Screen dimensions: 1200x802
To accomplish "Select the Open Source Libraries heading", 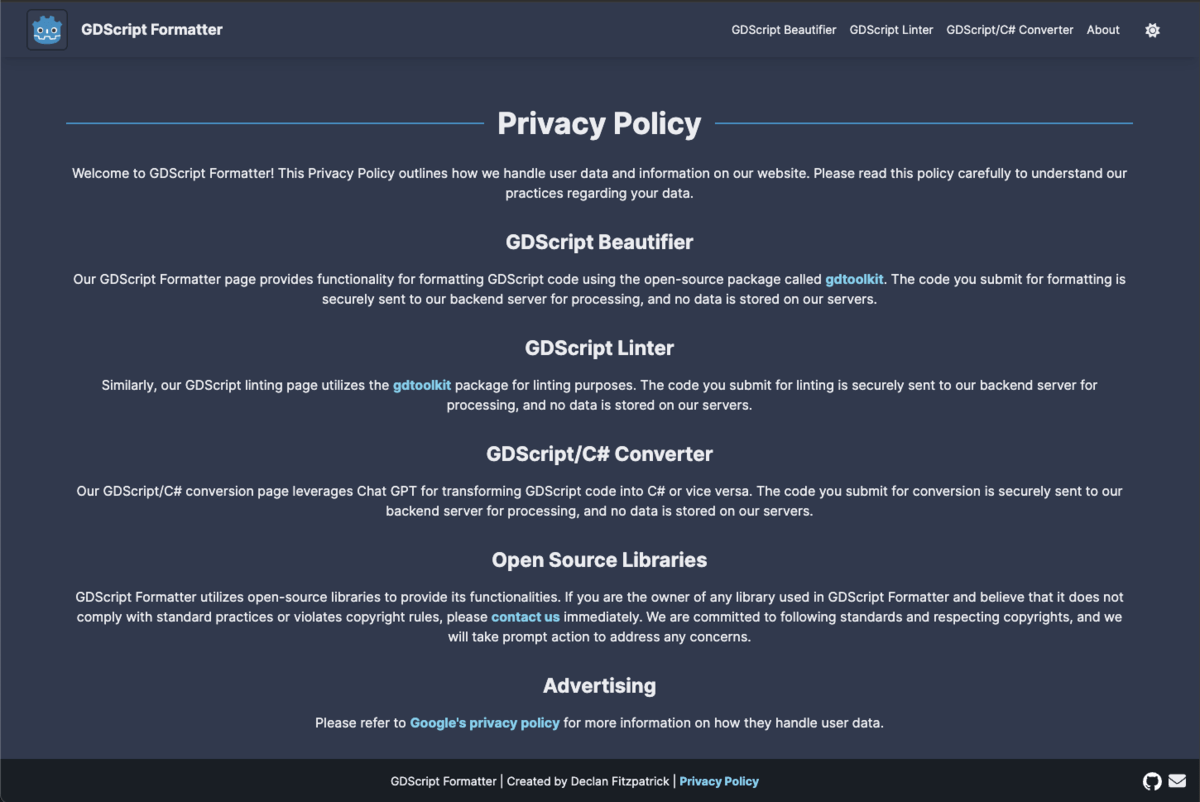I will [x=599, y=559].
